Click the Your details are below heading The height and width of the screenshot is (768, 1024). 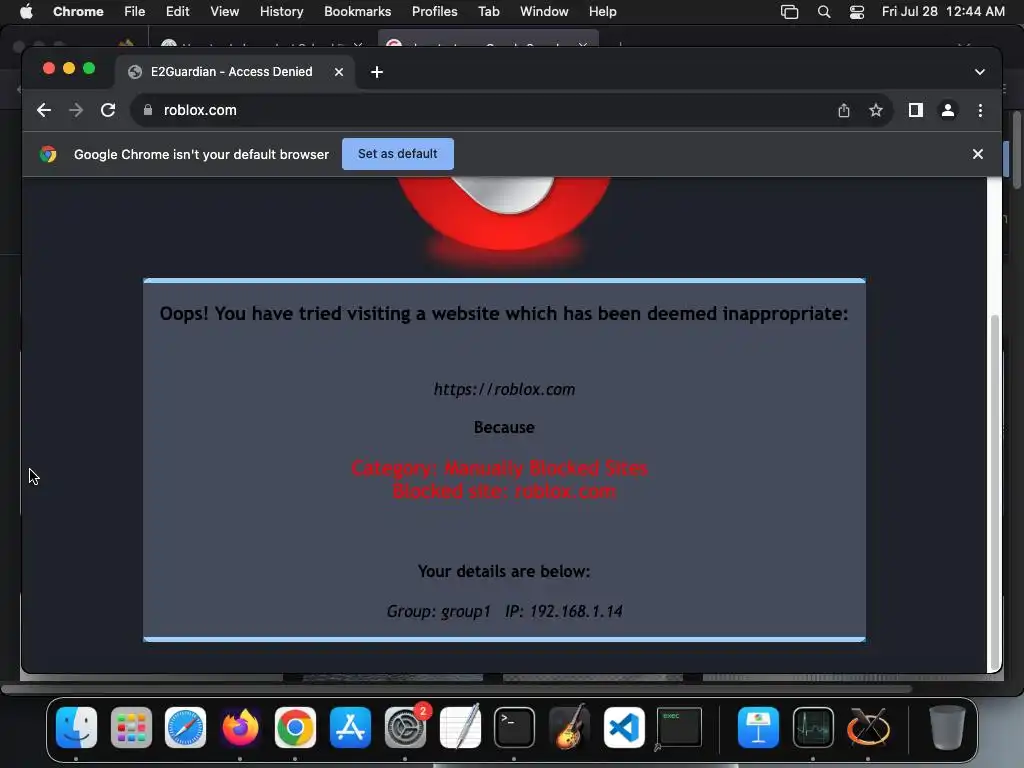(x=504, y=571)
